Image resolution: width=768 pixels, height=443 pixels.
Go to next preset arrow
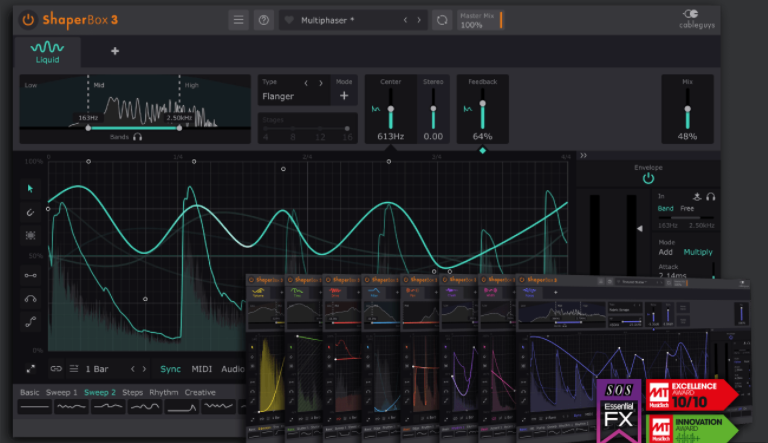point(419,20)
